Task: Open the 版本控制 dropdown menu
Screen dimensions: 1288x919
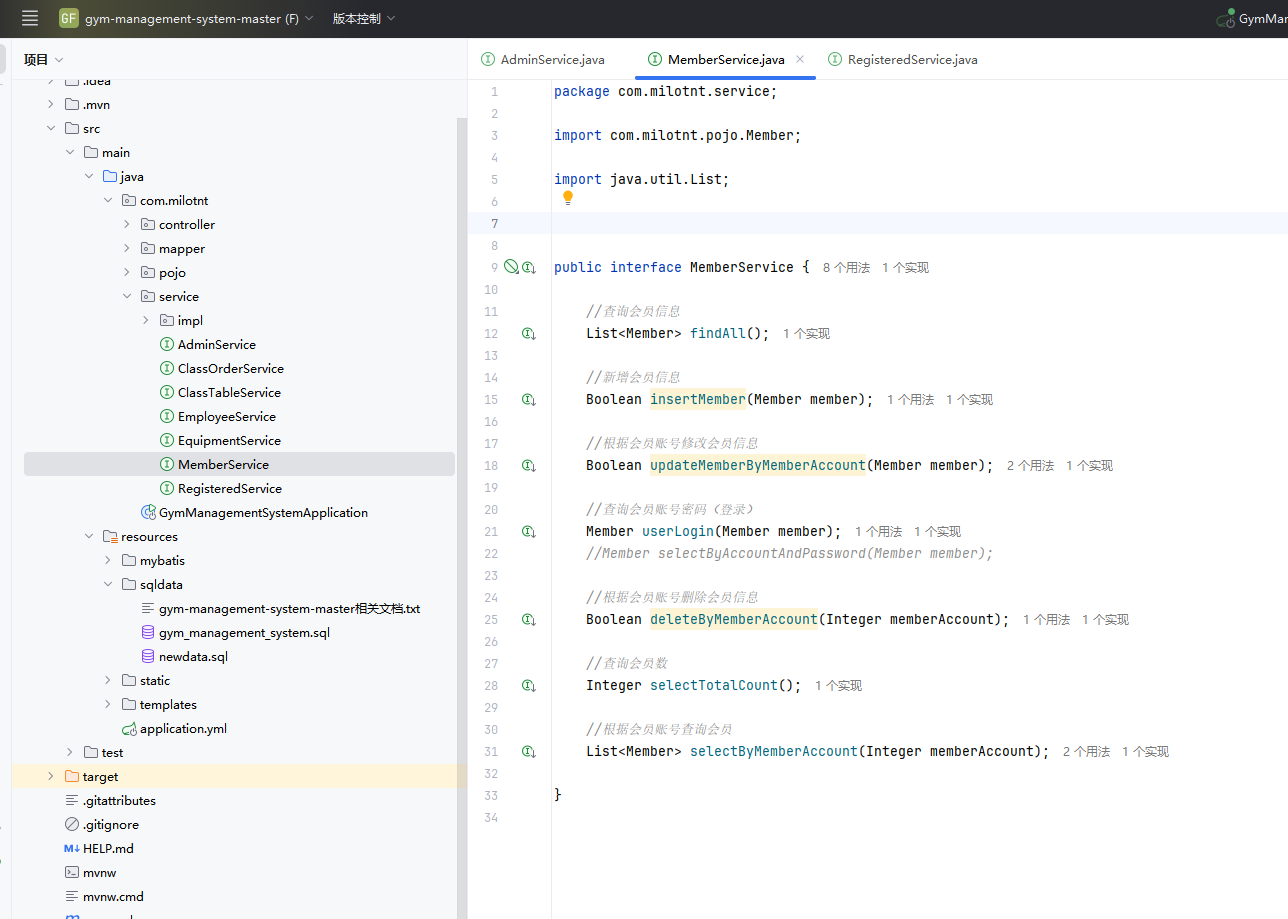Action: point(364,18)
